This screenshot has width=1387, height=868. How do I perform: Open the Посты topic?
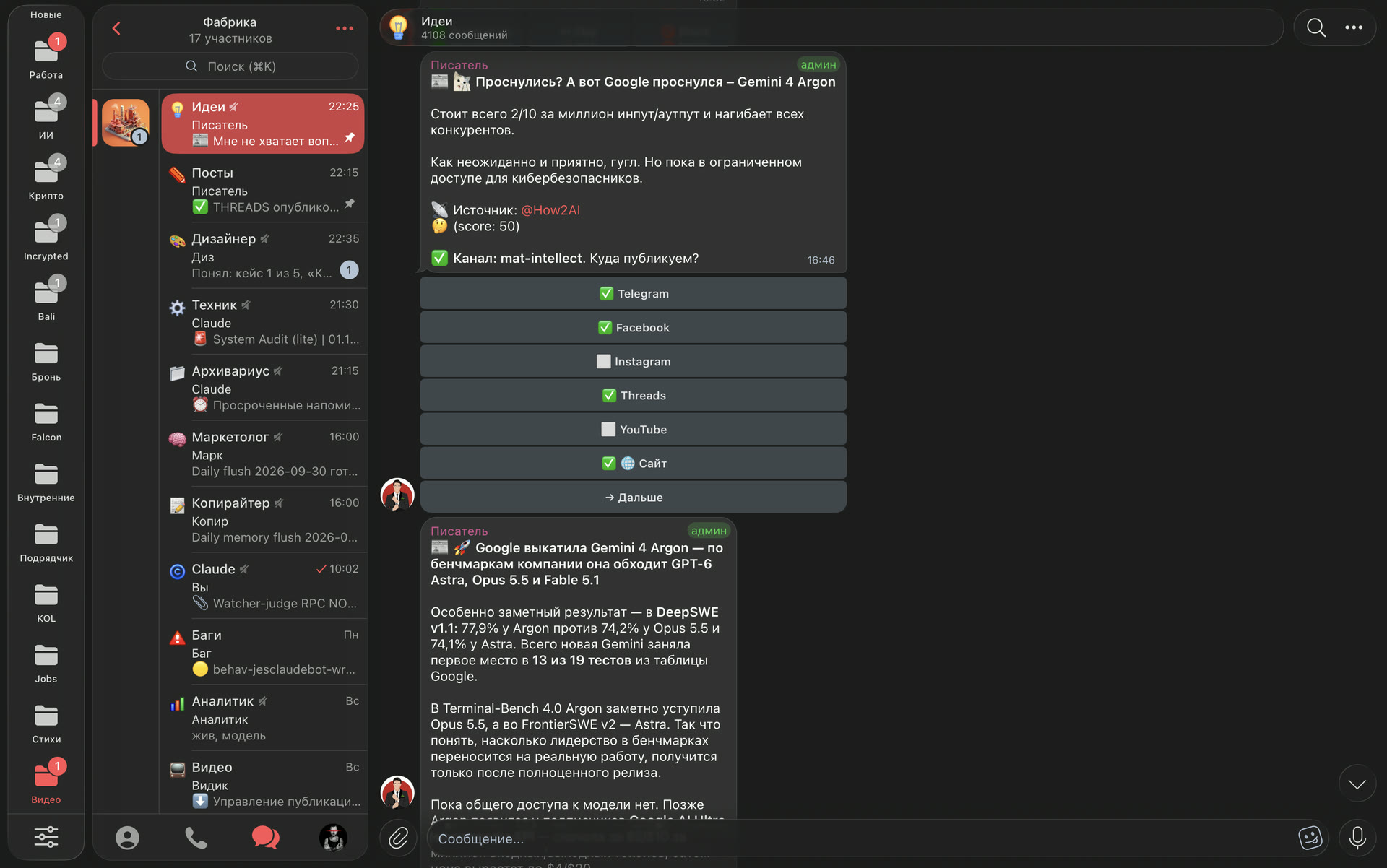(x=264, y=189)
